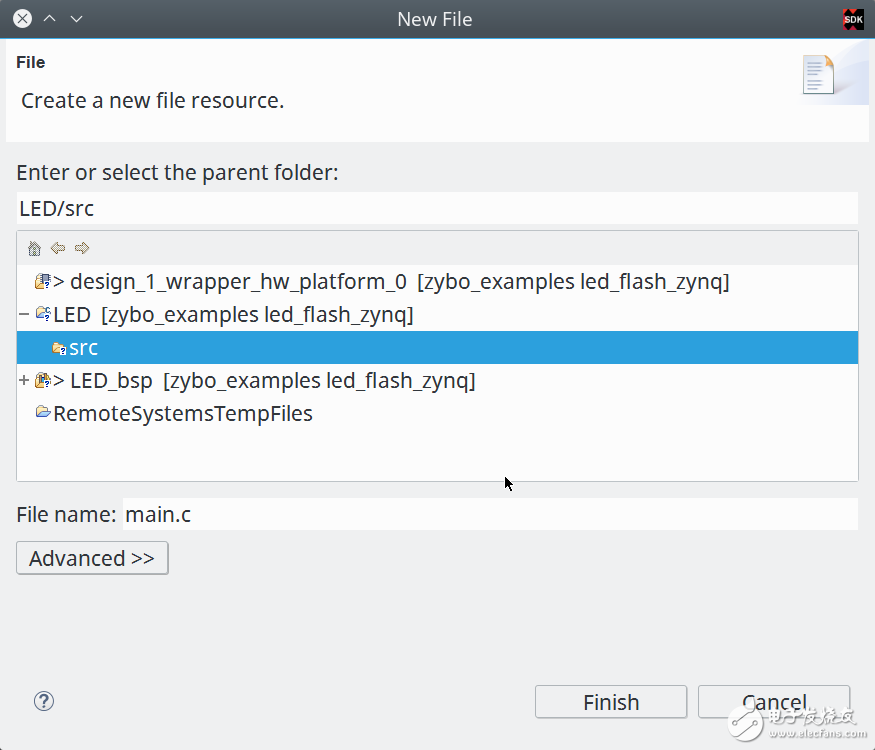
Task: Click the help question mark icon
Action: click(43, 701)
